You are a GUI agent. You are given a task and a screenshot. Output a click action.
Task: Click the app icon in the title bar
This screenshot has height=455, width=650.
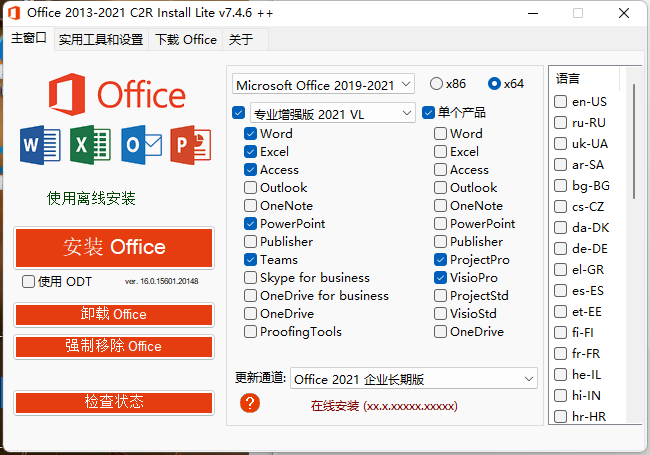coord(13,13)
